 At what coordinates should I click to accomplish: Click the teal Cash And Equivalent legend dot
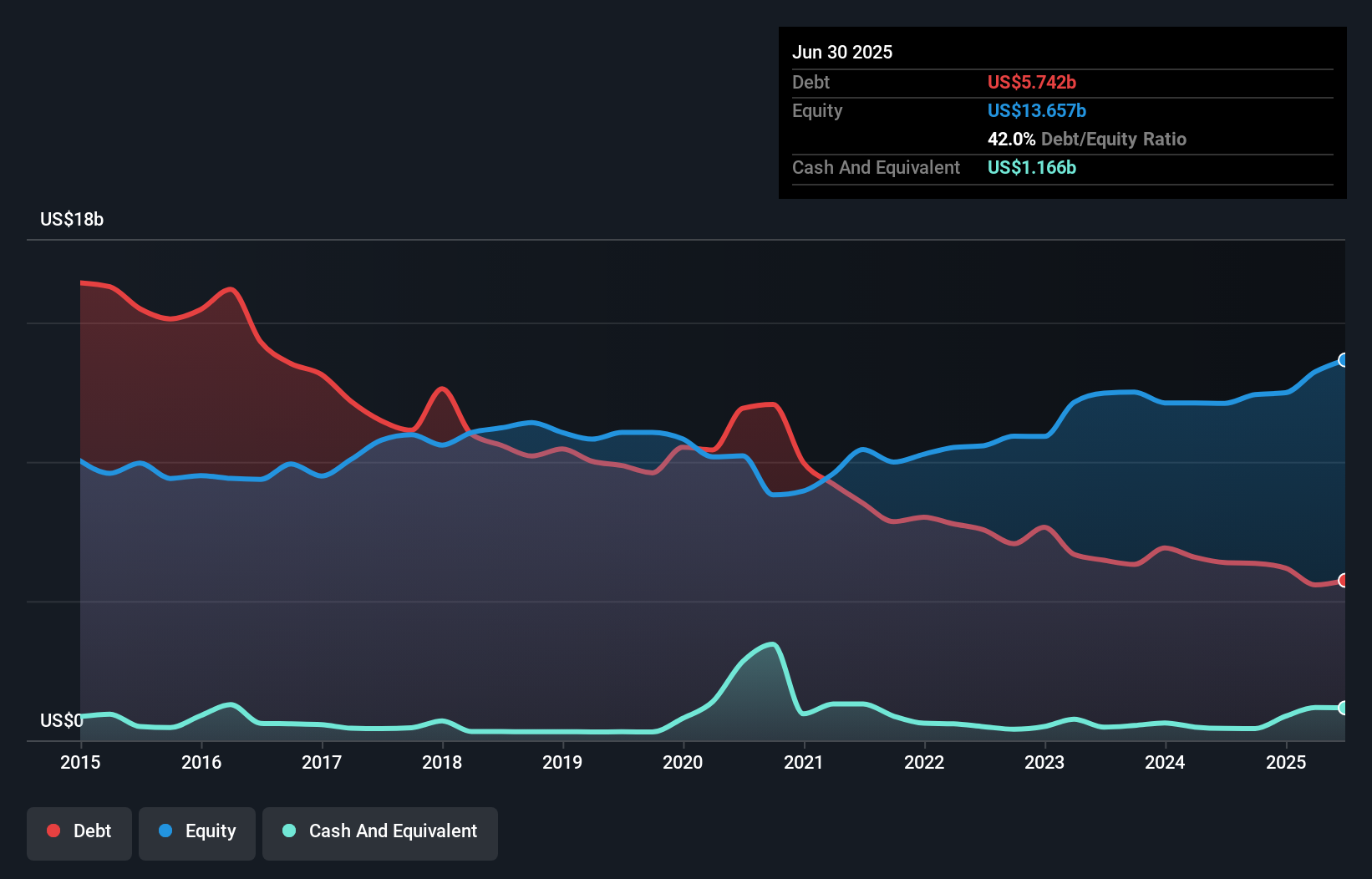click(x=288, y=831)
